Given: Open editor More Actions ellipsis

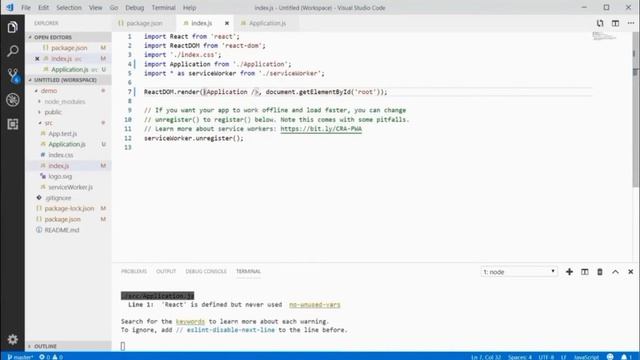Looking at the screenshot, I should [x=631, y=23].
